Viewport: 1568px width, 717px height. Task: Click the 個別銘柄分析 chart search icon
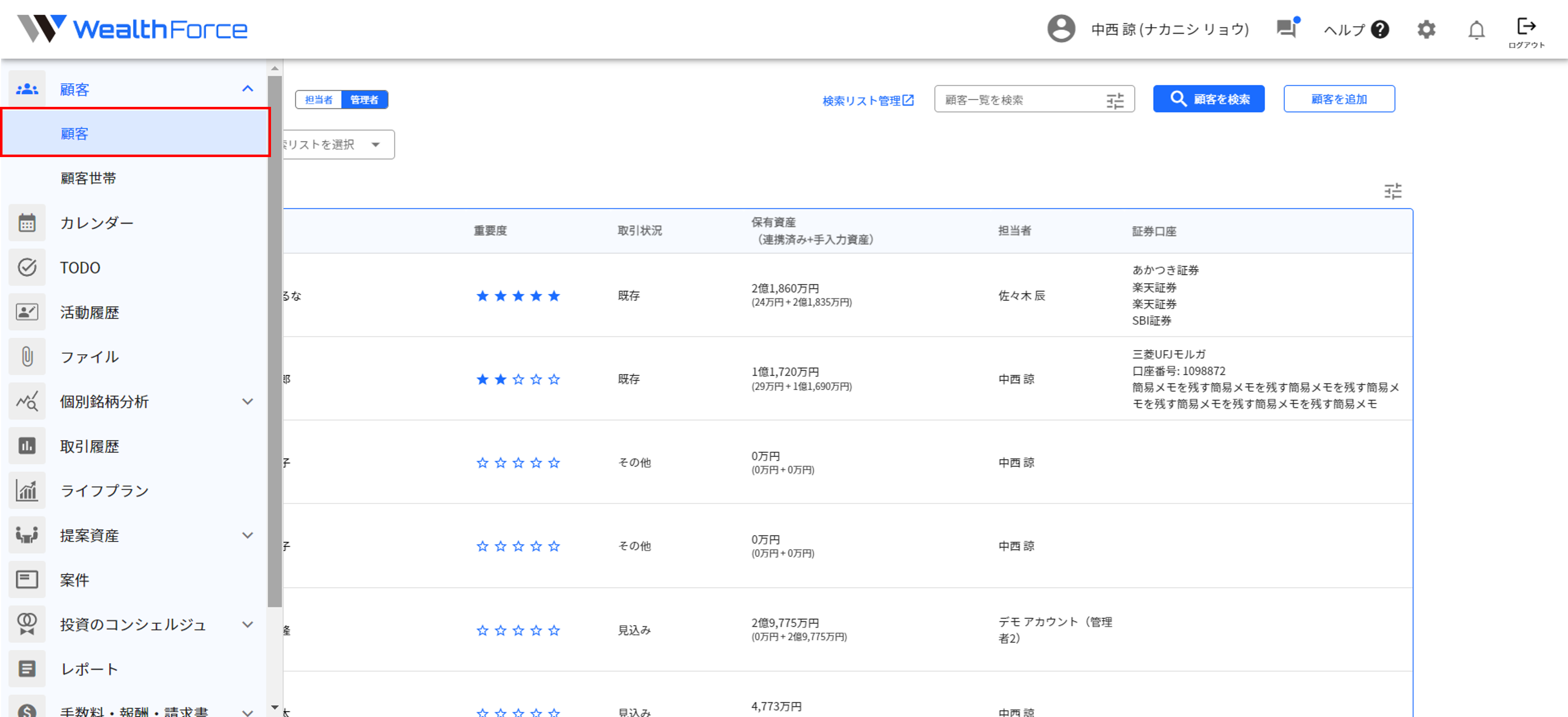click(x=27, y=402)
